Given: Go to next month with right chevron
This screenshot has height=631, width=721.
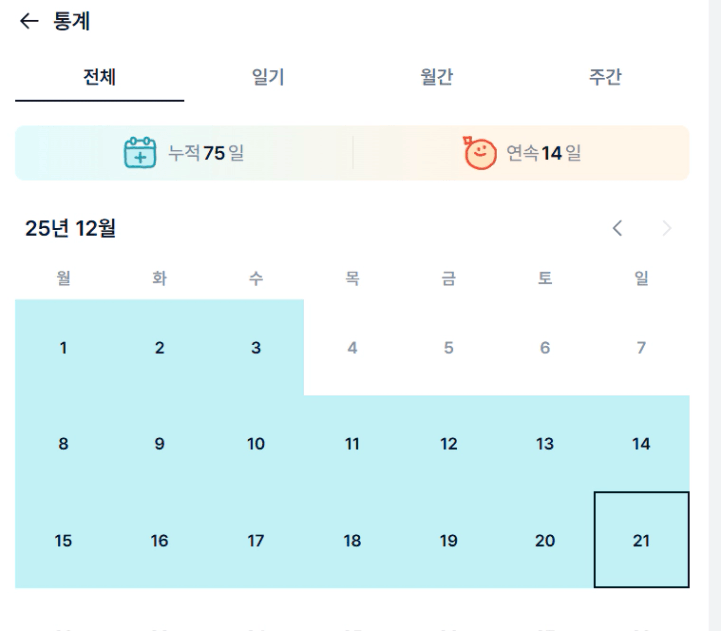Looking at the screenshot, I should (x=667, y=228).
